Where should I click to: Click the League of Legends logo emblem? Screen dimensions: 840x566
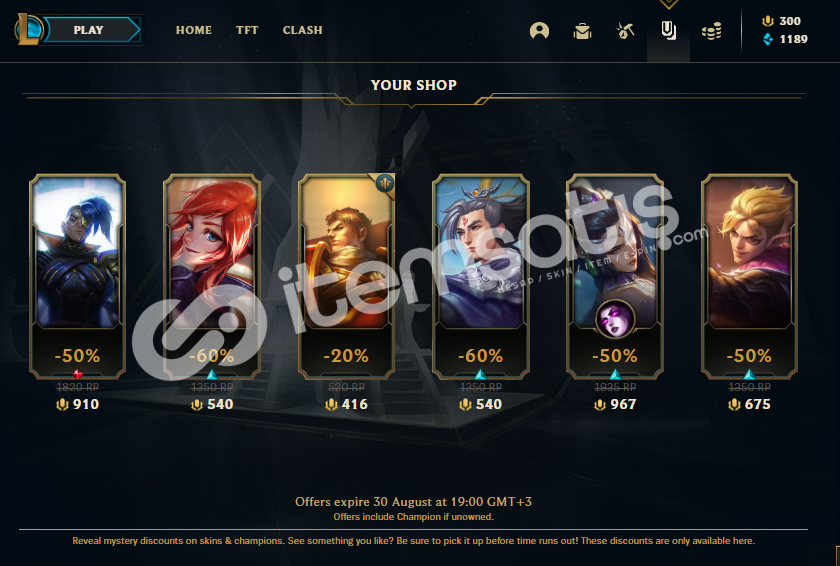click(x=27, y=29)
